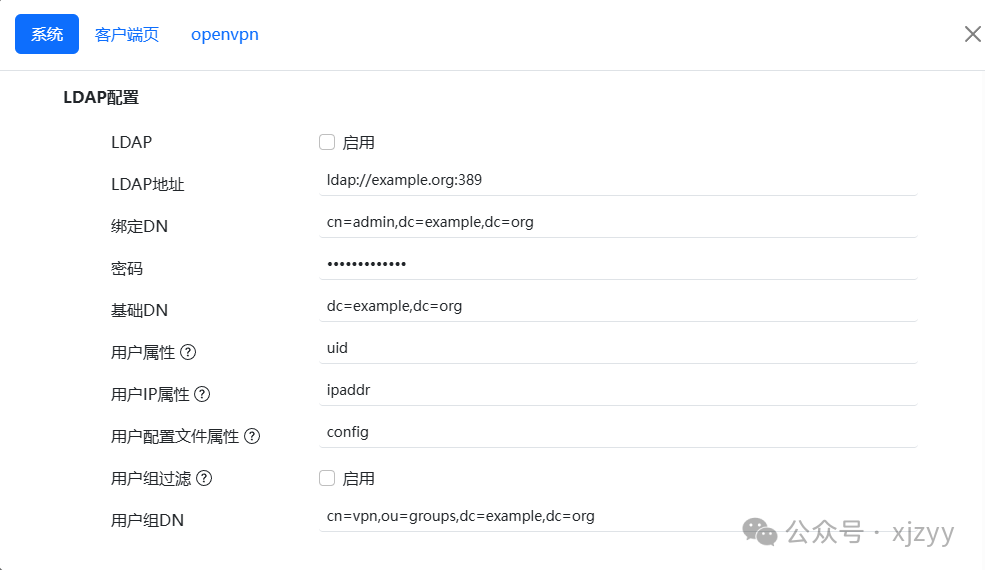985x570 pixels.
Task: Toggle the 用户组过滤 启用 checkbox
Action: 327,478
